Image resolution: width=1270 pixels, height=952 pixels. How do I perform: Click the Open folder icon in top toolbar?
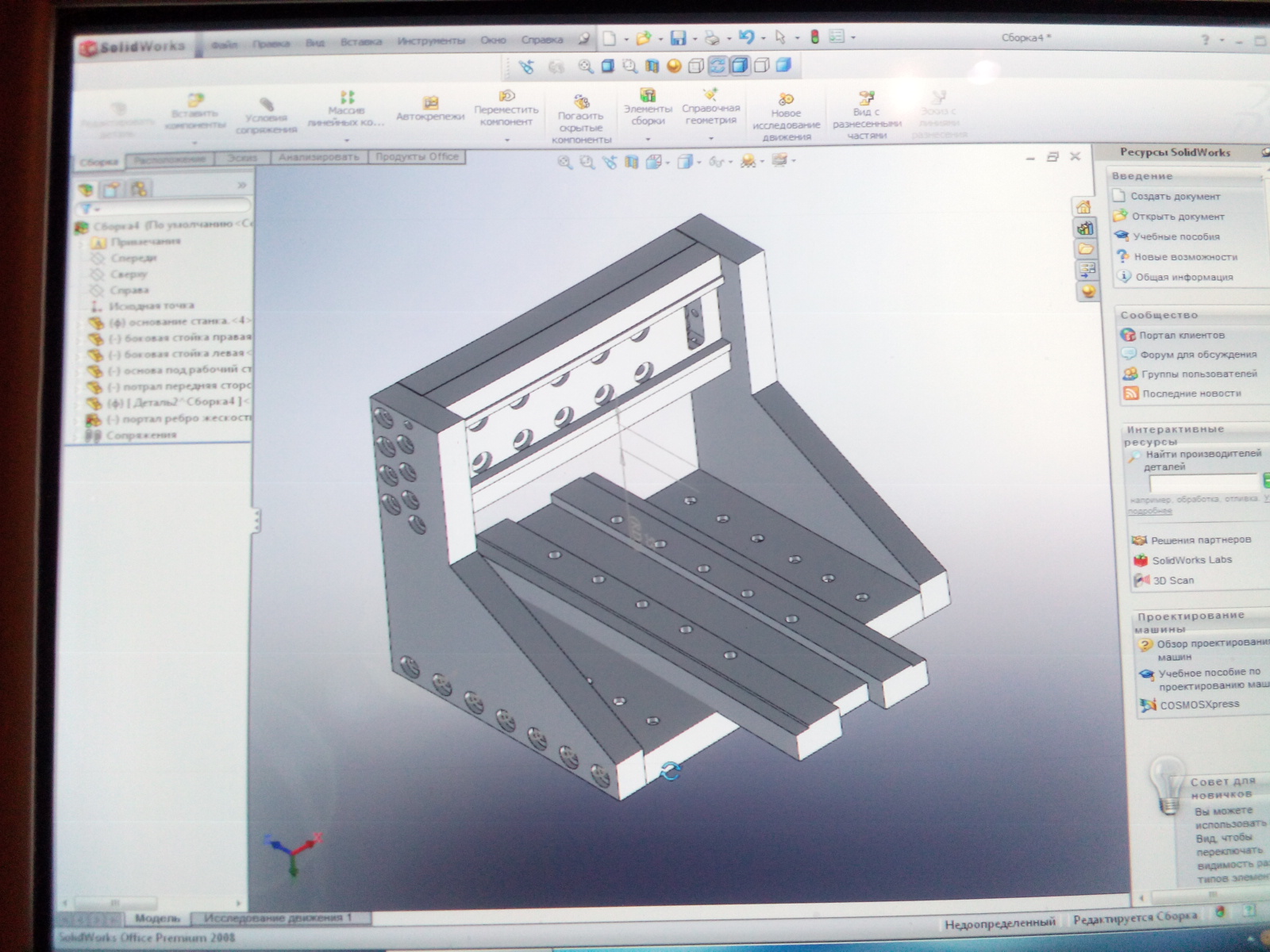[x=643, y=38]
